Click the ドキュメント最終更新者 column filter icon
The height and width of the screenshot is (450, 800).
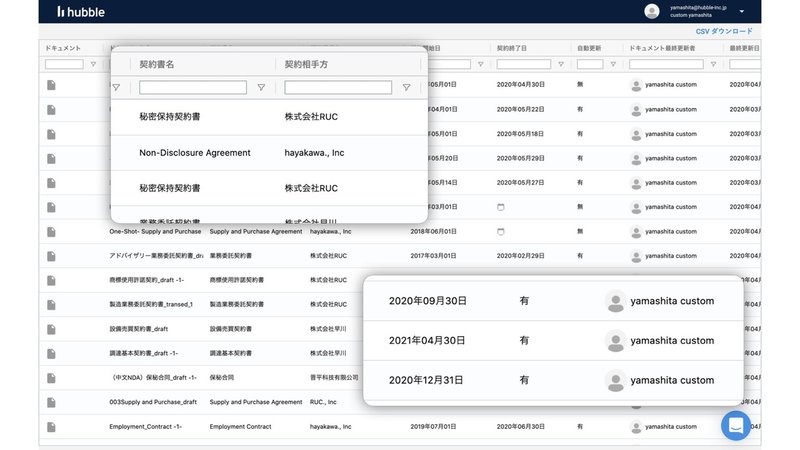713,64
